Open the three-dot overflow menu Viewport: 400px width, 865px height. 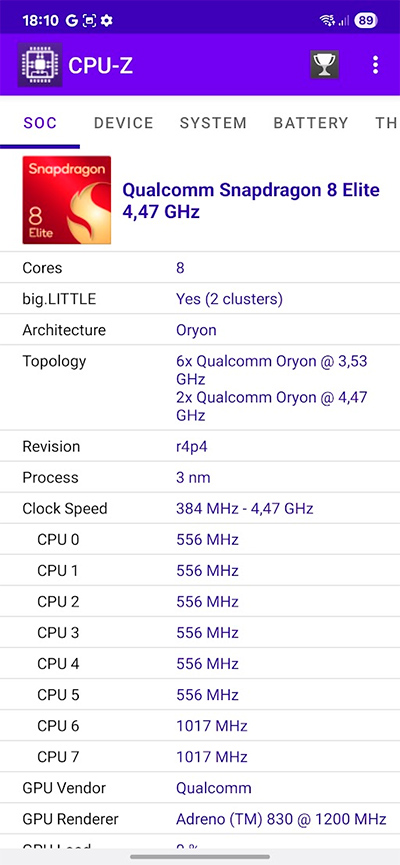point(376,65)
